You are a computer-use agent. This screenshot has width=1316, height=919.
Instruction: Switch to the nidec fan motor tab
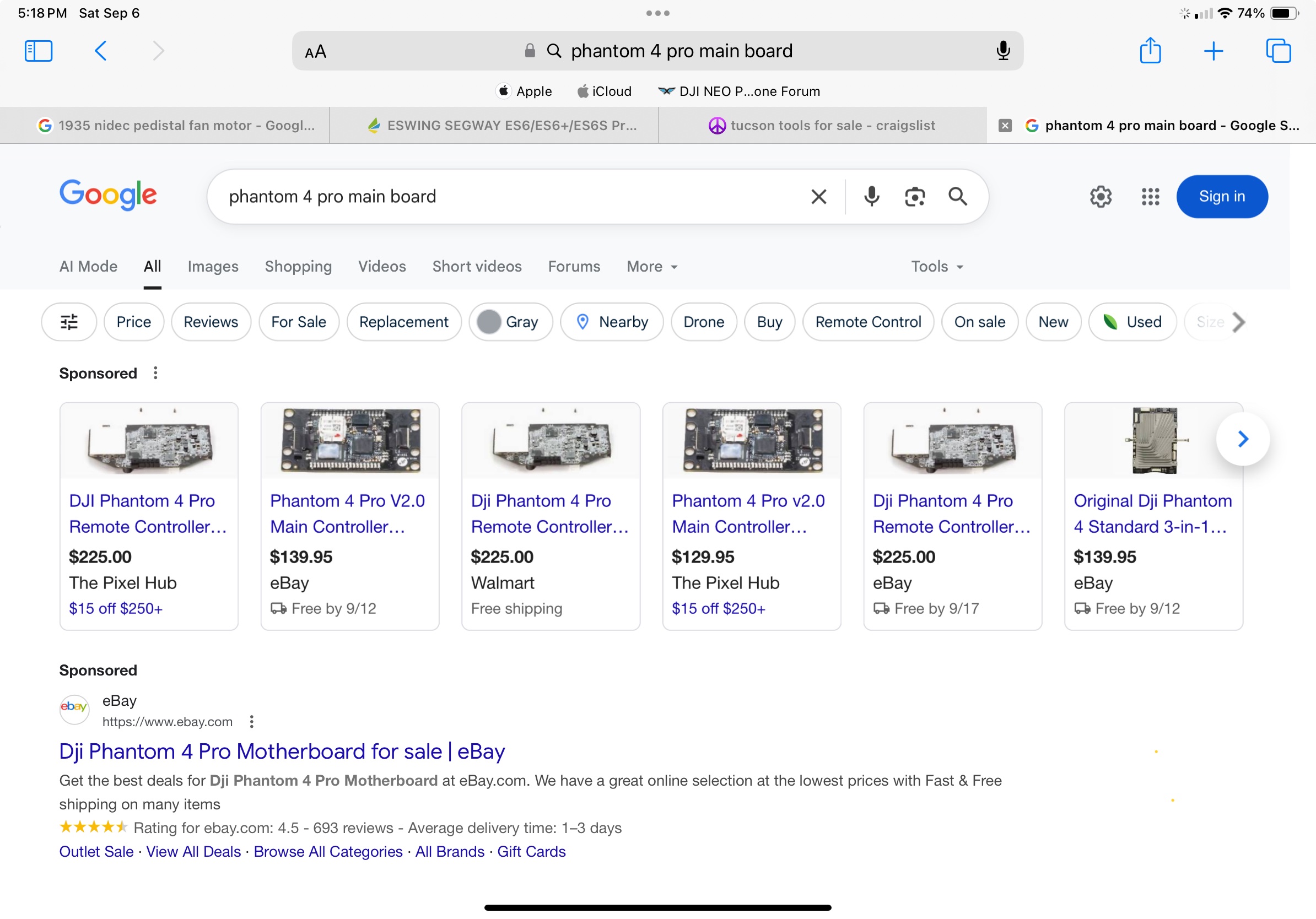coord(164,126)
